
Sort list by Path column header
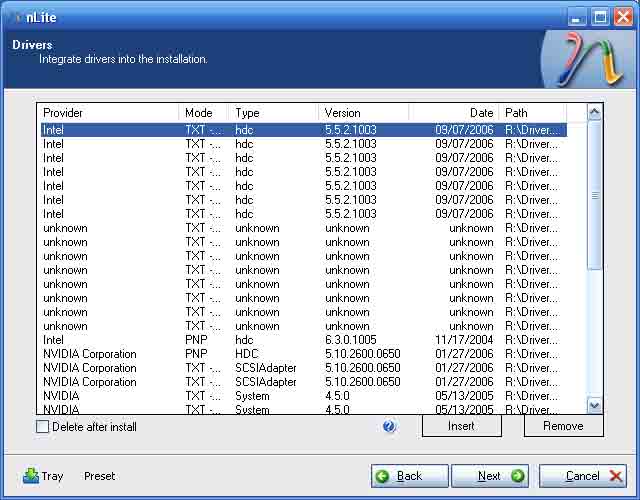pyautogui.click(x=532, y=113)
